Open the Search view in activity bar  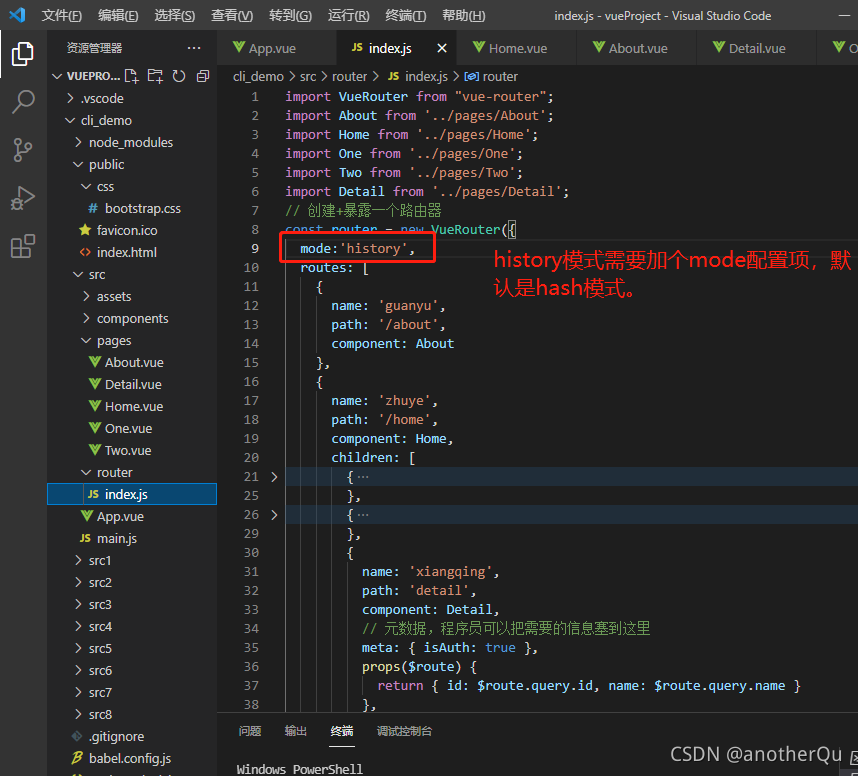[x=22, y=102]
